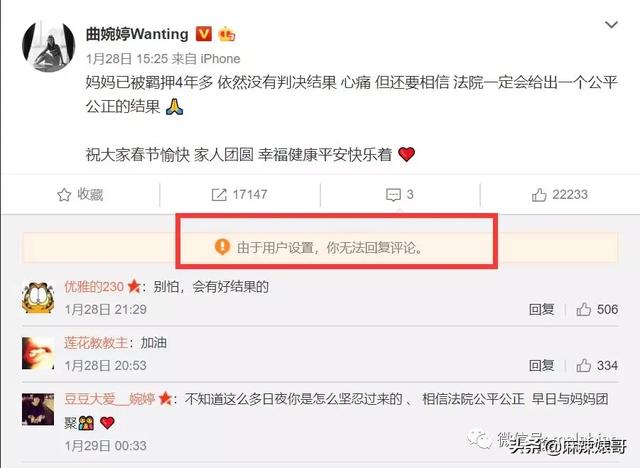The height and width of the screenshot is (468, 640).
Task: Open the post options chevron dropdown
Action: (x=611, y=25)
